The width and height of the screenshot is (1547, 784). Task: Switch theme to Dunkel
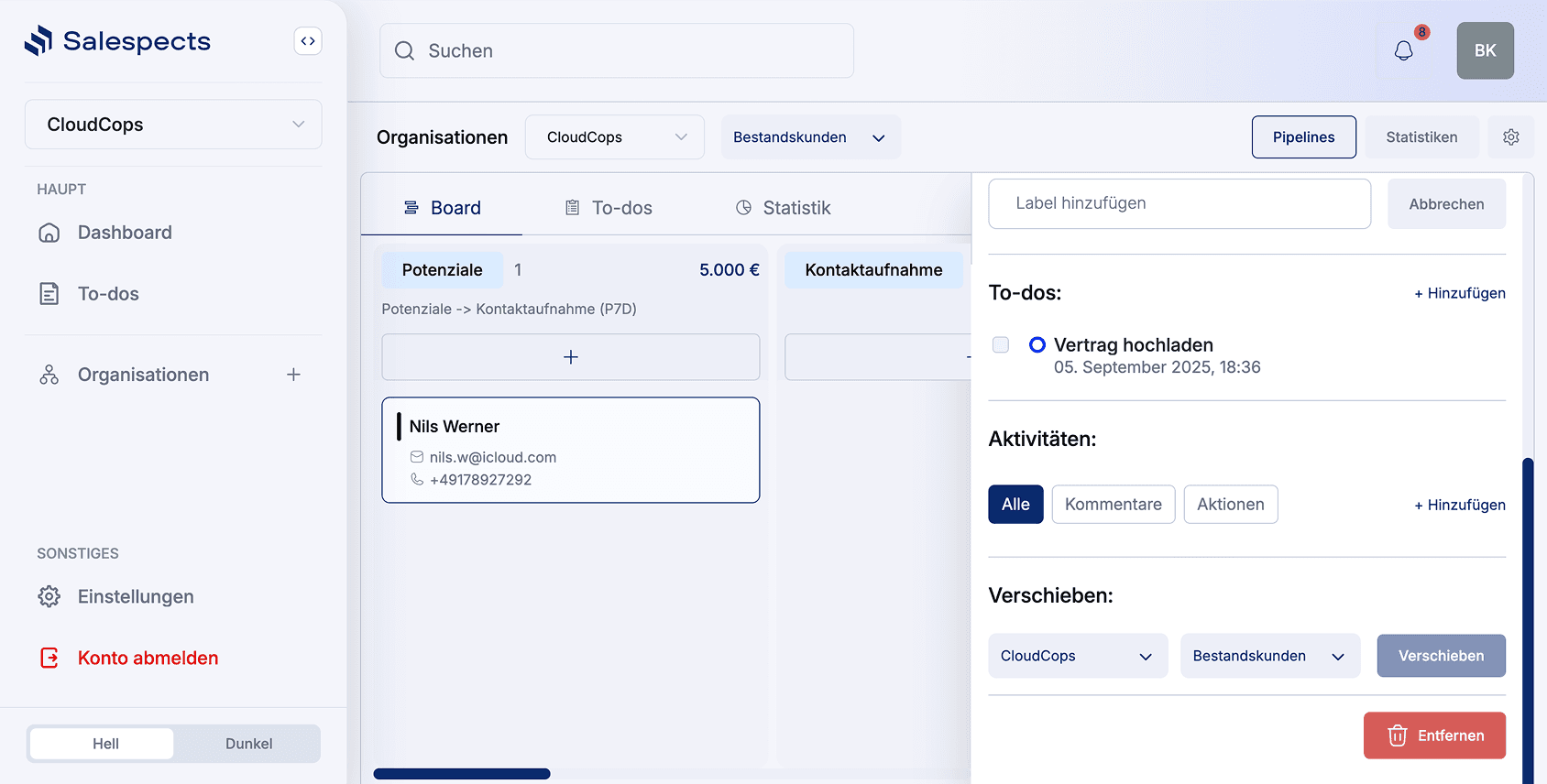click(x=248, y=744)
